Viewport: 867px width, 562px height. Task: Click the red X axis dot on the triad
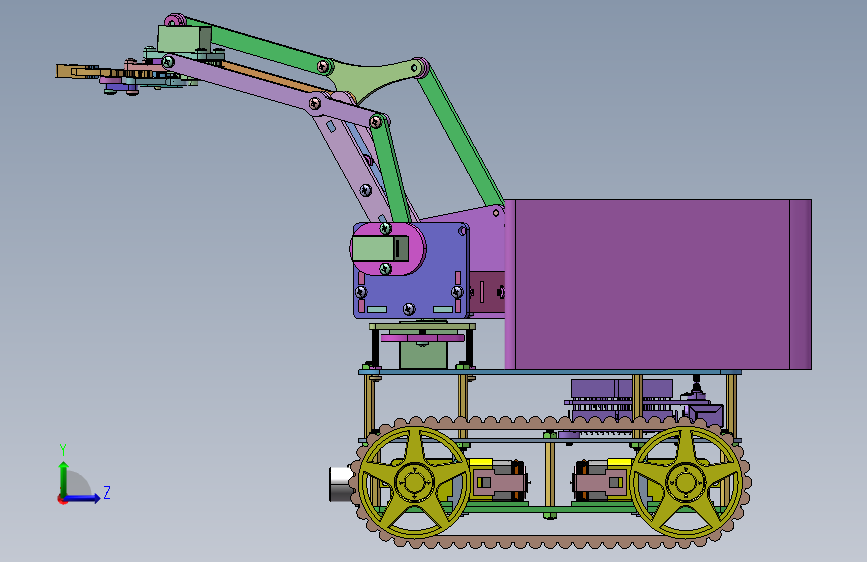62,499
